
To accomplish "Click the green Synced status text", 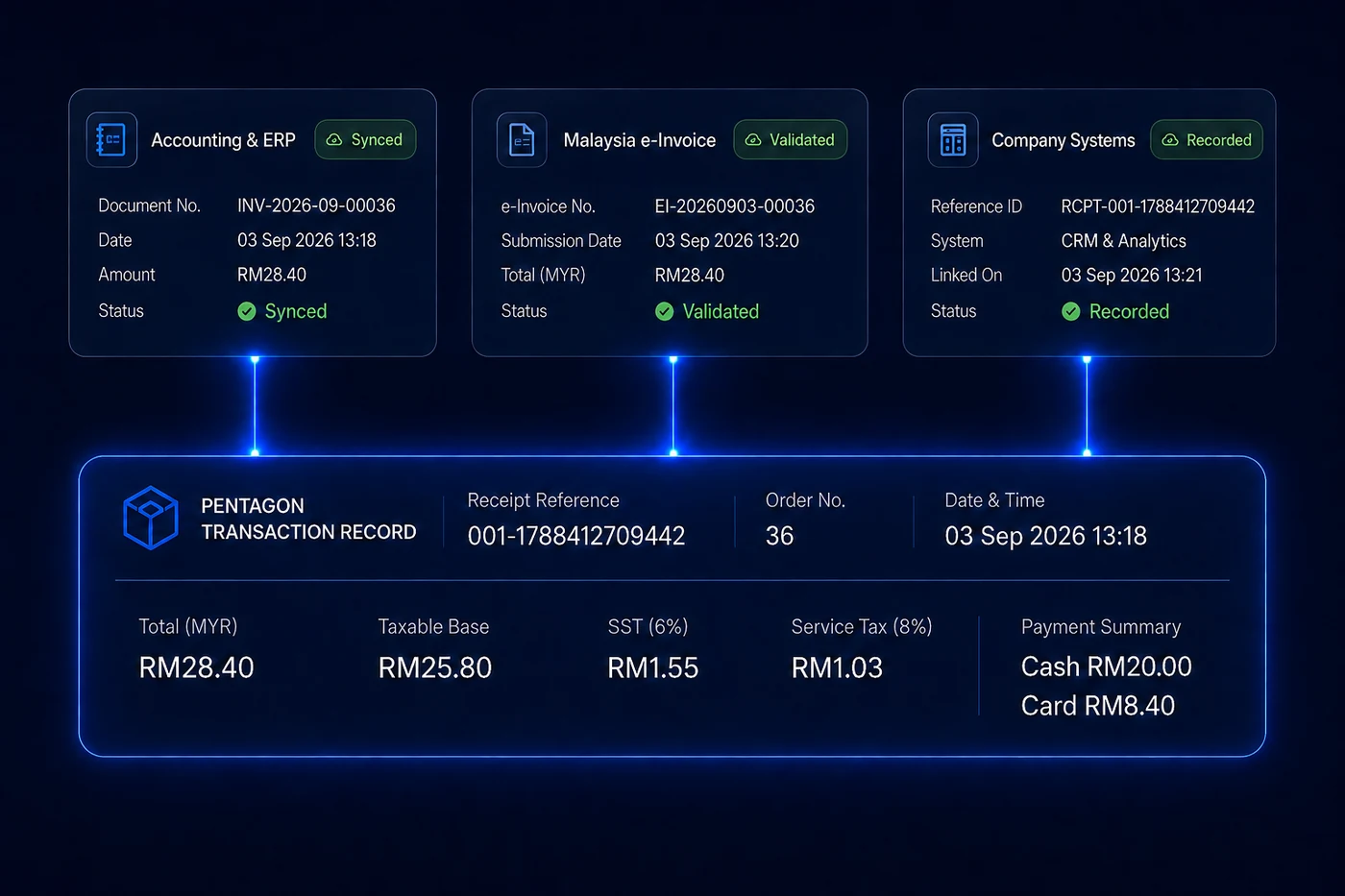I will pos(296,311).
